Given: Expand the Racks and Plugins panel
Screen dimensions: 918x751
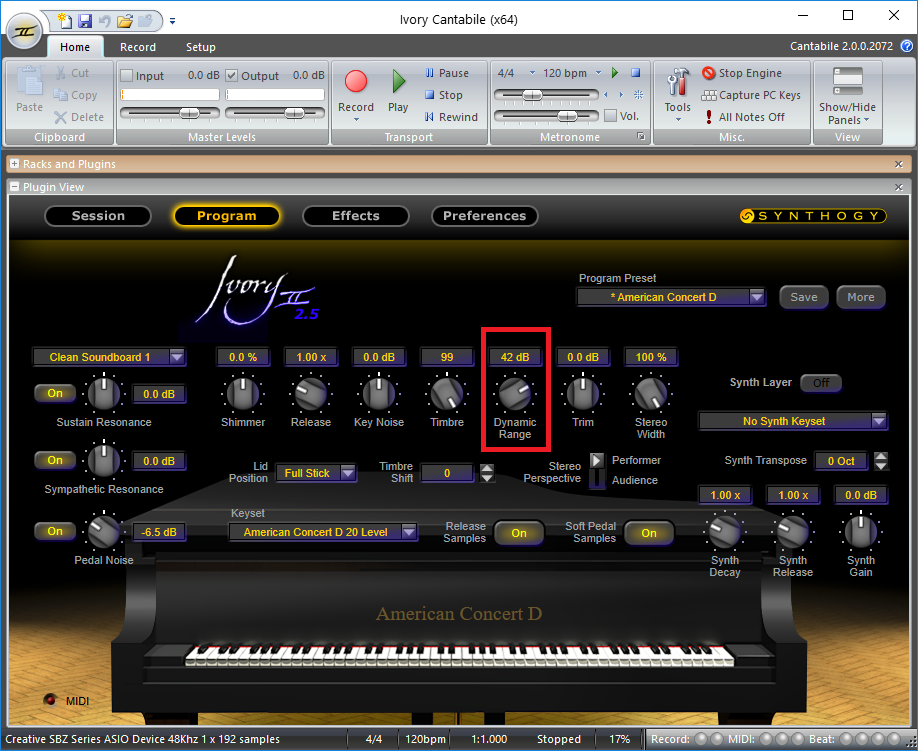Looking at the screenshot, I should tap(14, 164).
